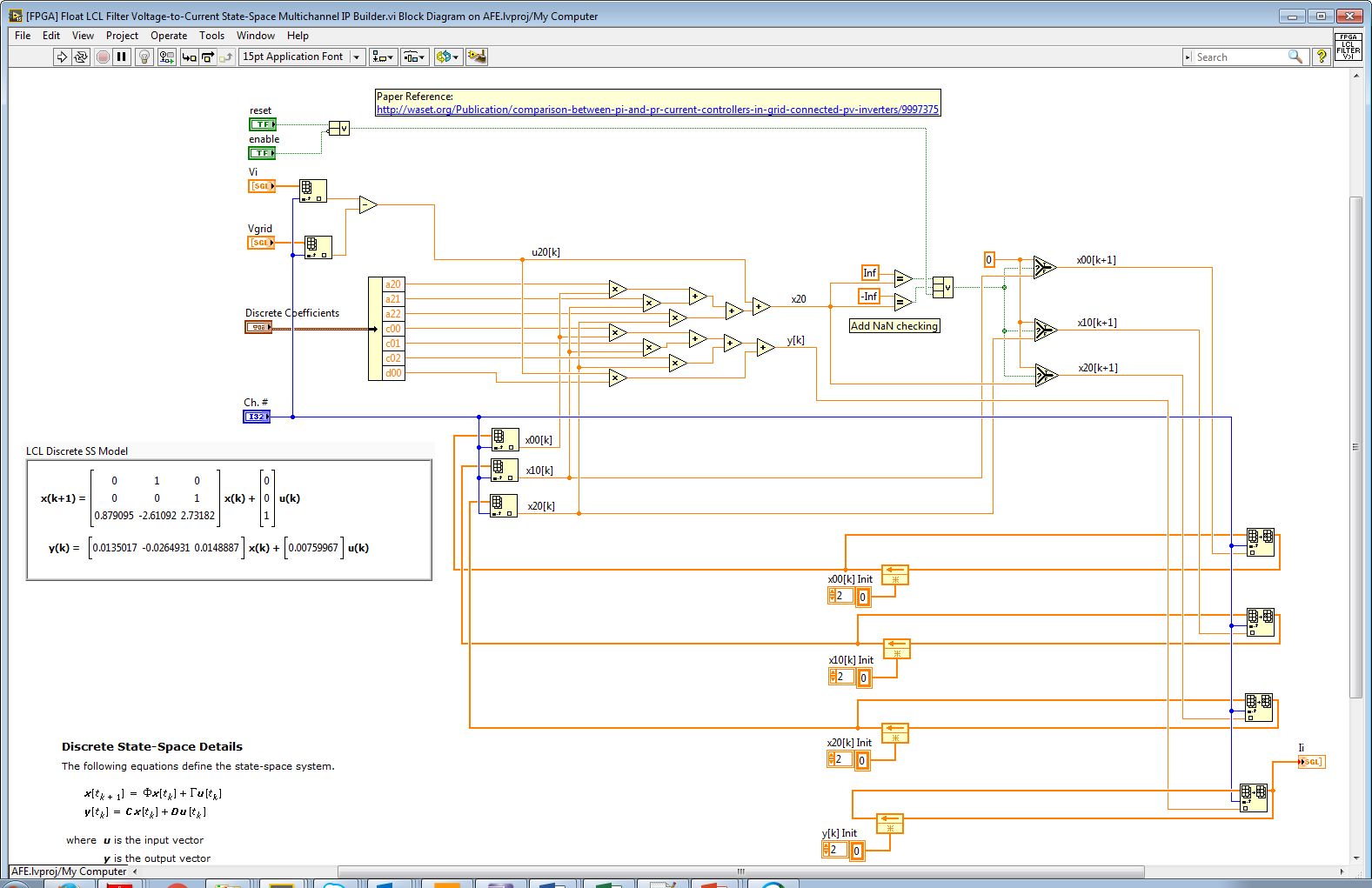The height and width of the screenshot is (888, 1372).
Task: Select c00 in the unbundle cluster
Action: point(393,329)
